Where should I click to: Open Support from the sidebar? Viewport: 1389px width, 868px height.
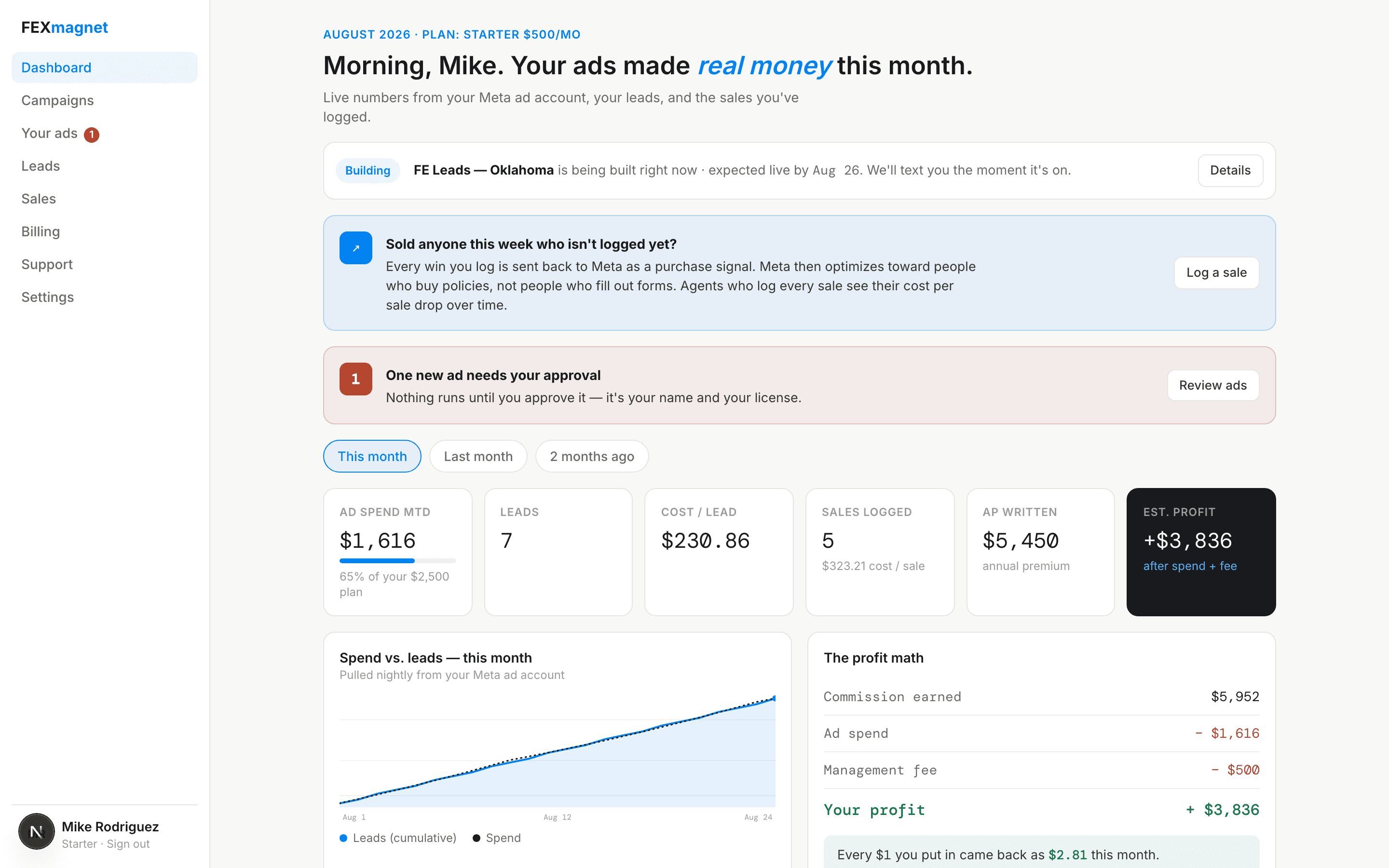click(x=105, y=264)
